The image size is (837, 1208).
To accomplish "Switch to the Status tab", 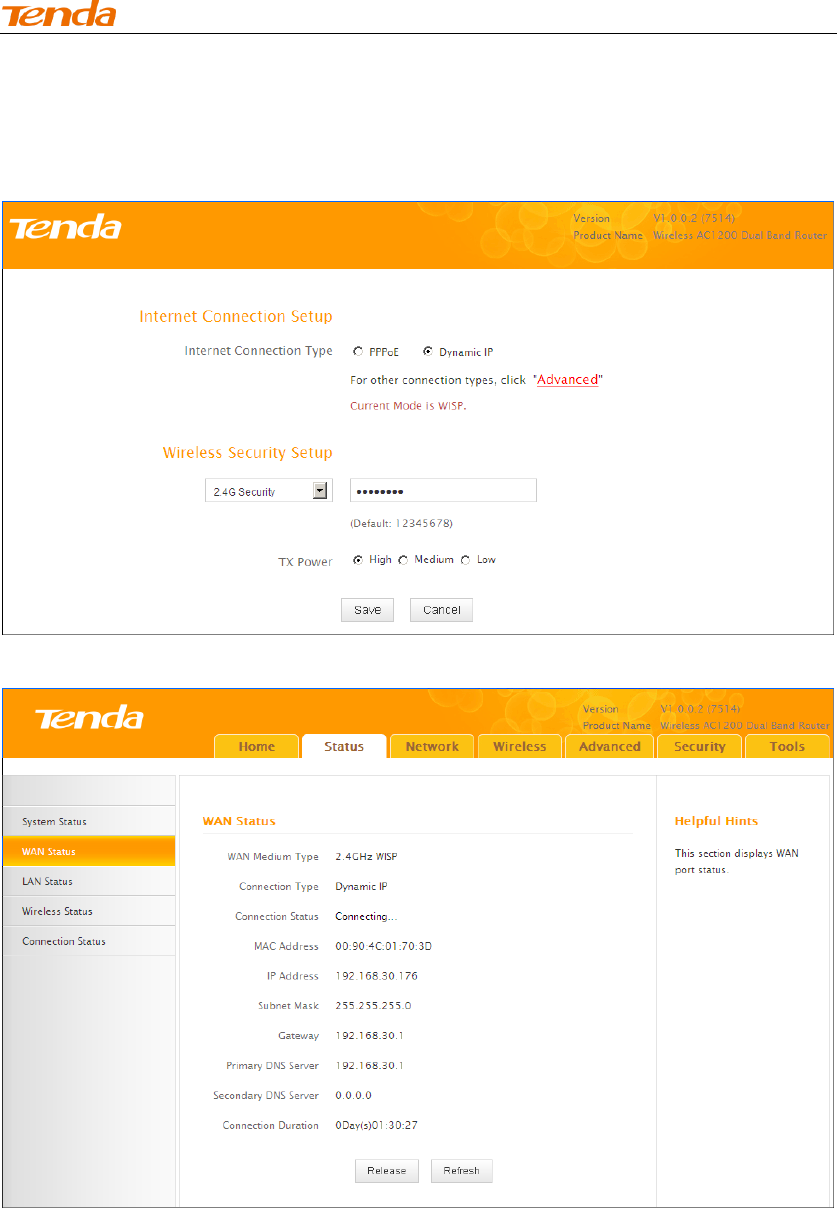I will coord(344,747).
